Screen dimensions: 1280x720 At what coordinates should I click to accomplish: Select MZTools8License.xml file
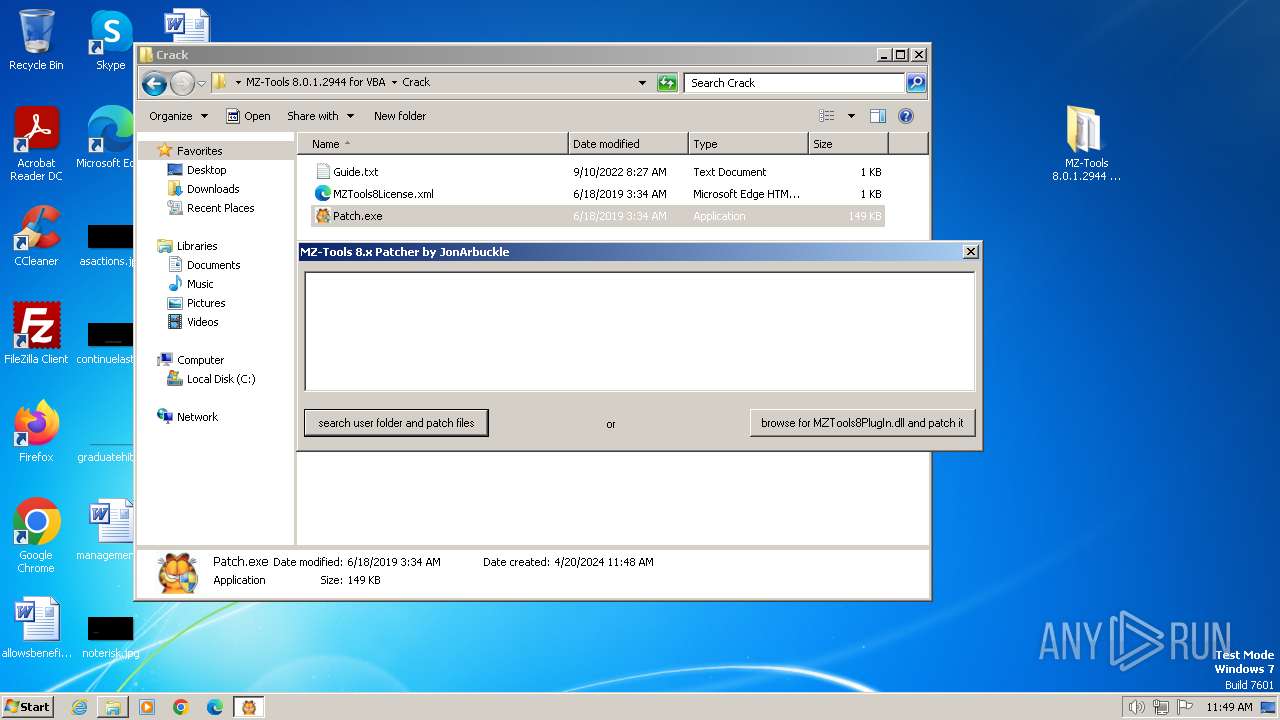(598, 194)
